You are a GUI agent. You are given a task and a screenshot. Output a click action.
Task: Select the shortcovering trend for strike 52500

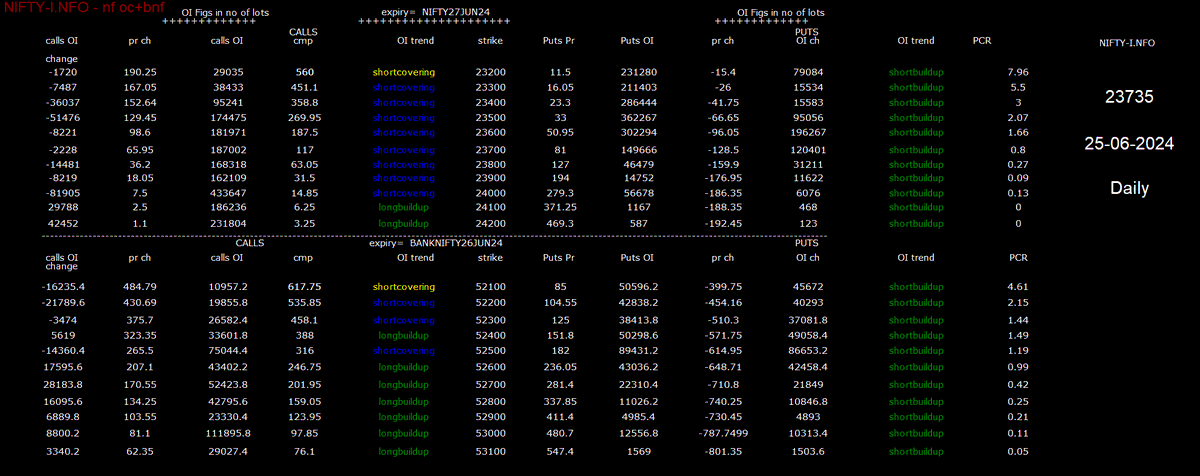tap(404, 350)
